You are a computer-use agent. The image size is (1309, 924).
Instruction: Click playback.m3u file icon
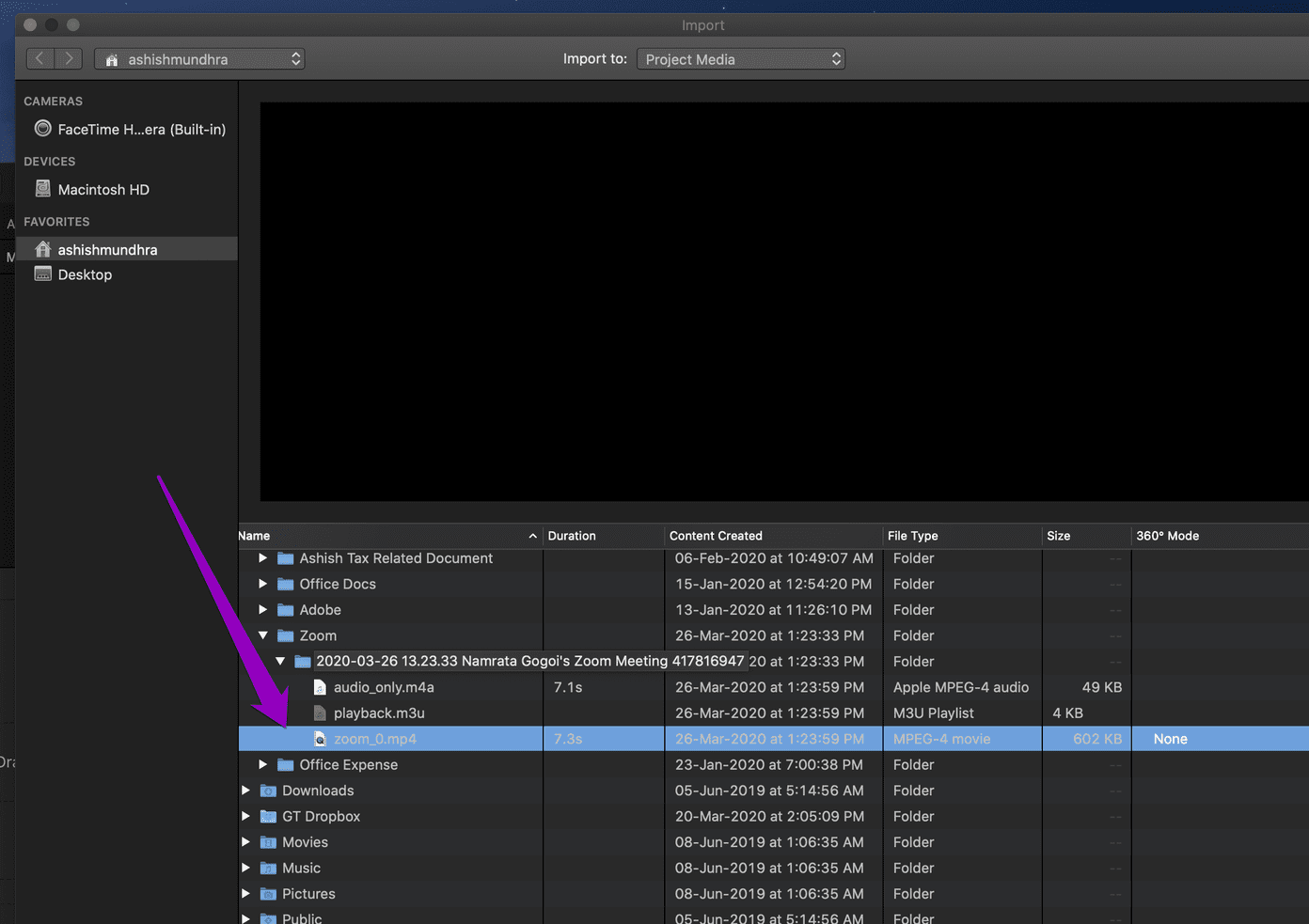320,713
